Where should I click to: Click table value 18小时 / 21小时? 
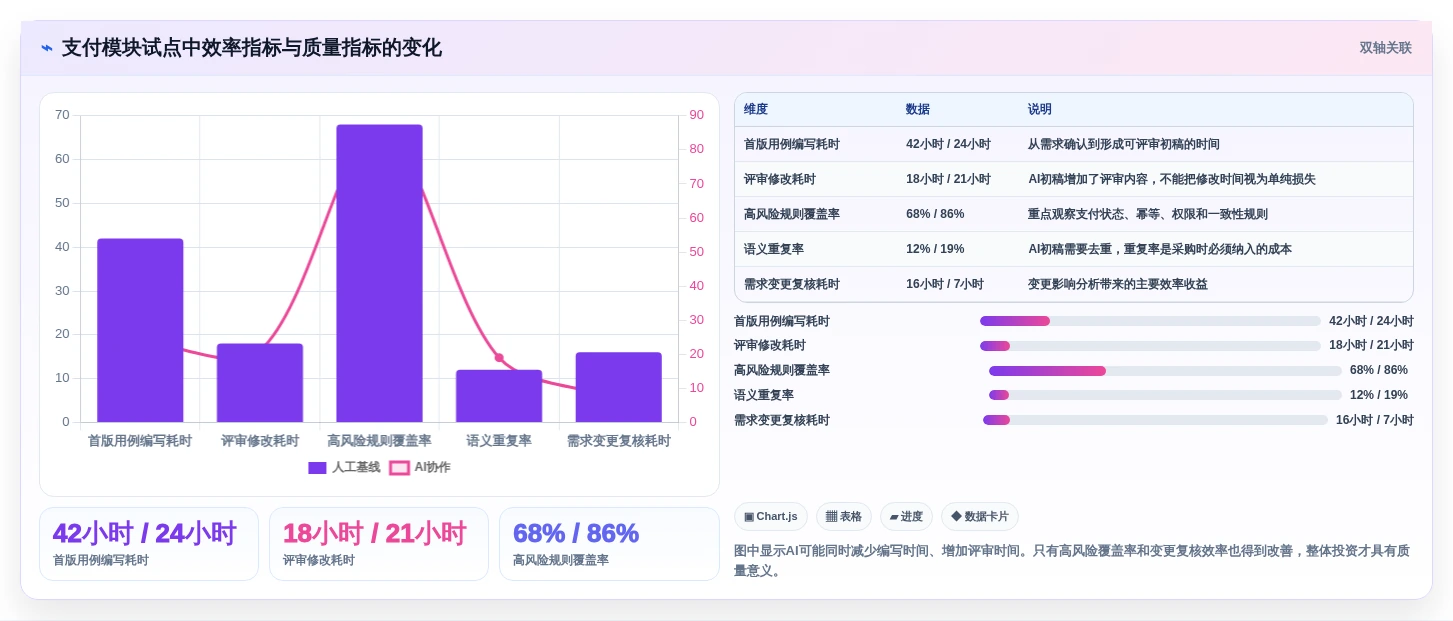[x=948, y=179]
